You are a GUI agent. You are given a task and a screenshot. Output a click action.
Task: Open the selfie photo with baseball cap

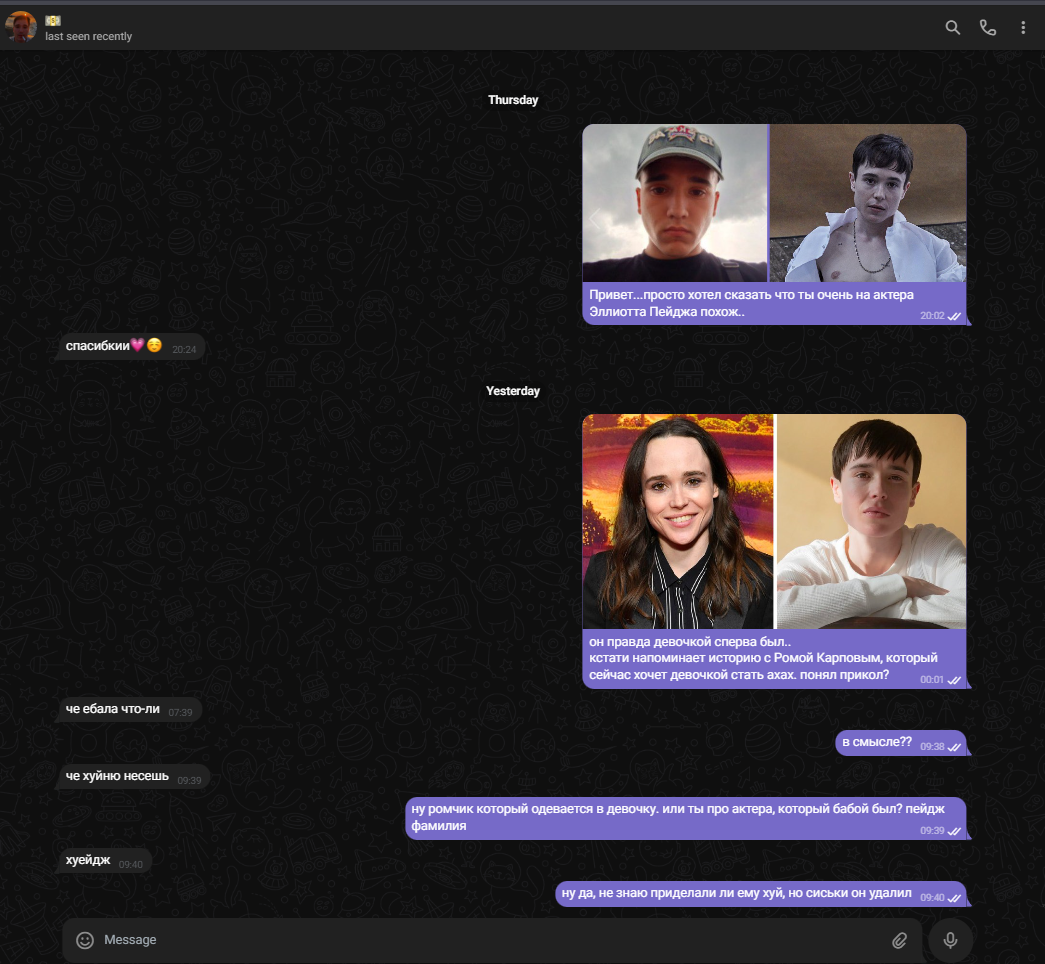click(x=674, y=203)
